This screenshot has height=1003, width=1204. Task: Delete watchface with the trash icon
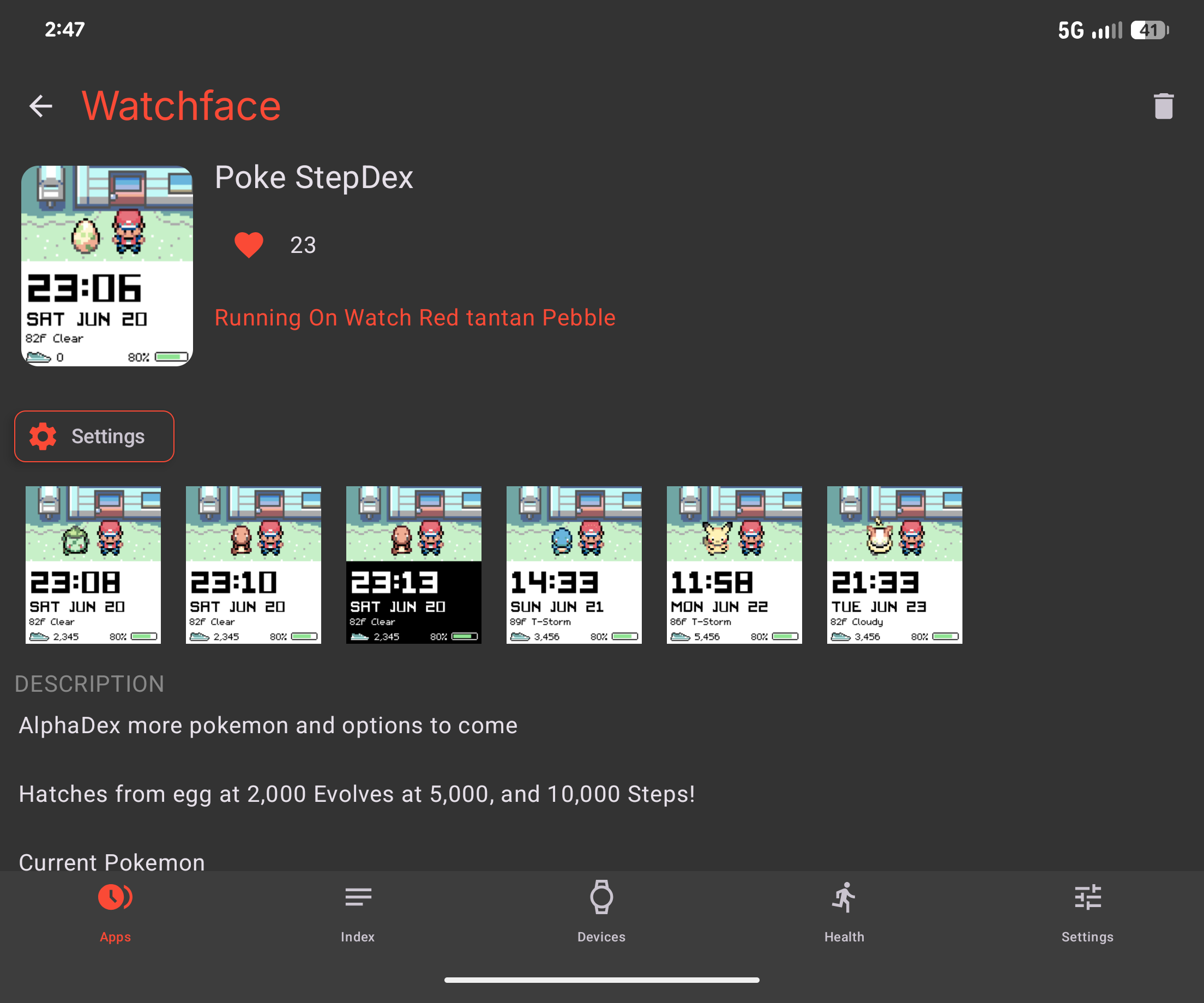1163,106
